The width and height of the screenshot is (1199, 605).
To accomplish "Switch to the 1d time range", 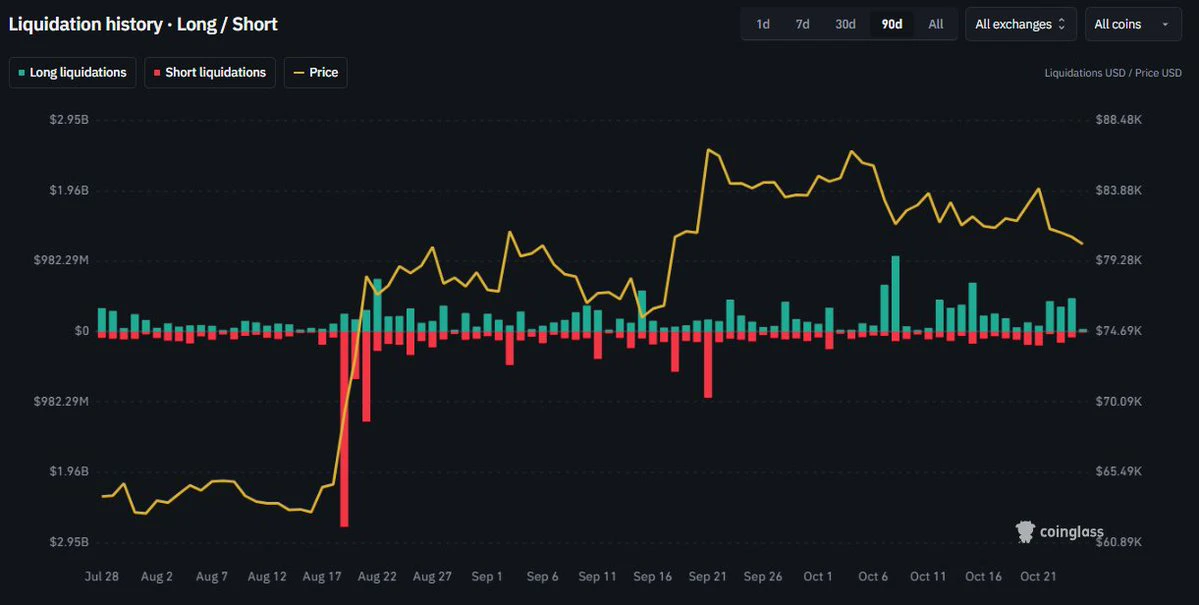I will point(762,24).
